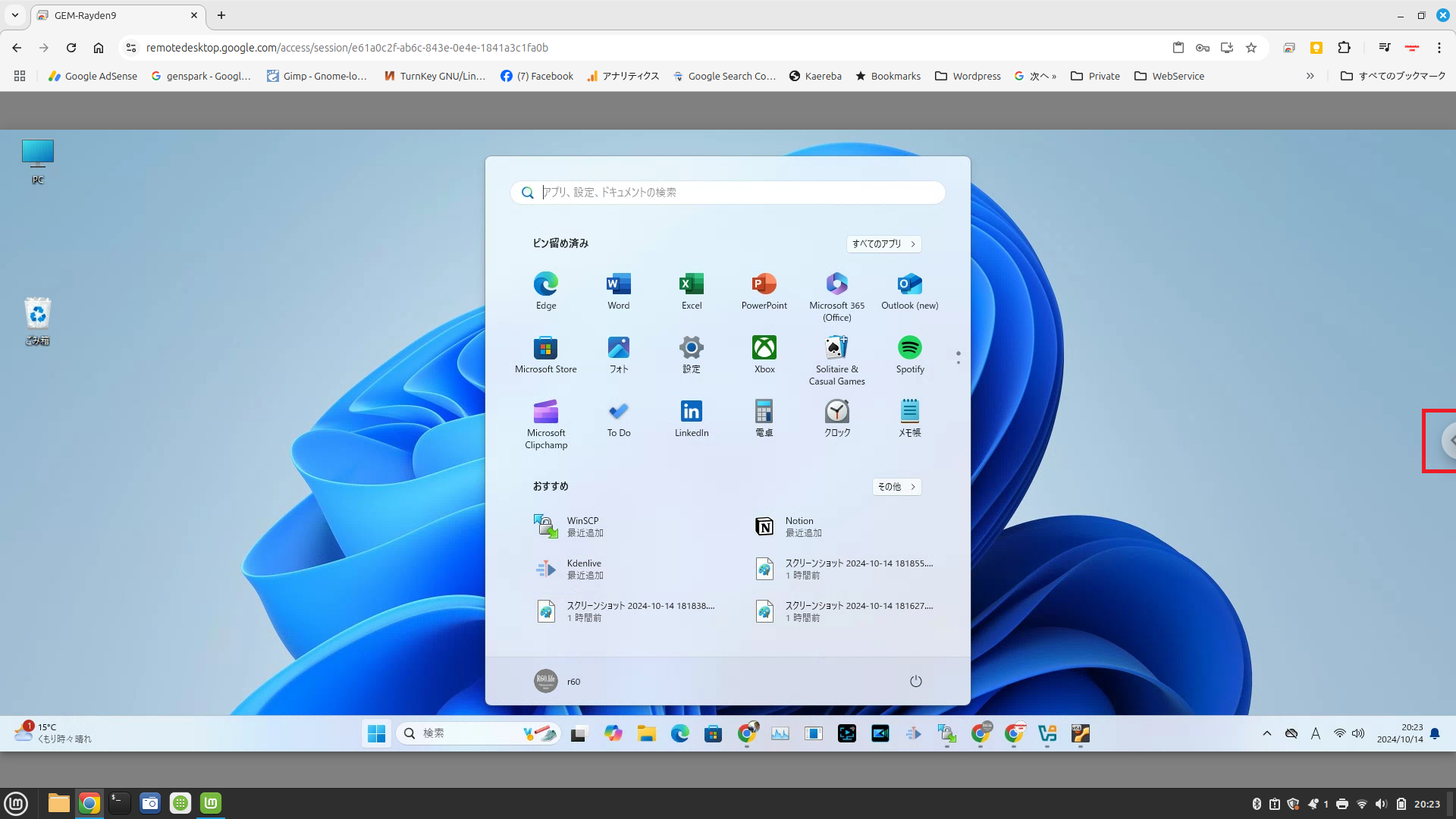Open the Spotify pinned app
The width and height of the screenshot is (1456, 819).
click(x=909, y=354)
